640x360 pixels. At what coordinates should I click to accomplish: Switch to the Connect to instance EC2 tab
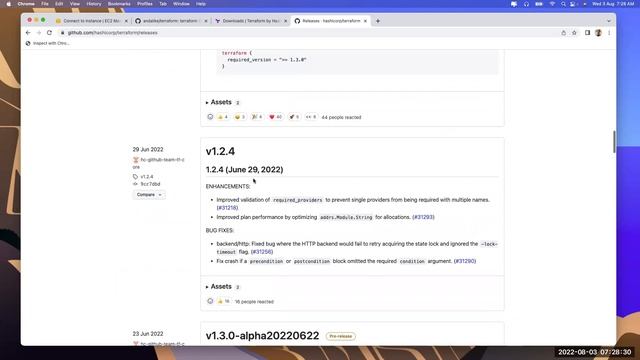pos(91,21)
